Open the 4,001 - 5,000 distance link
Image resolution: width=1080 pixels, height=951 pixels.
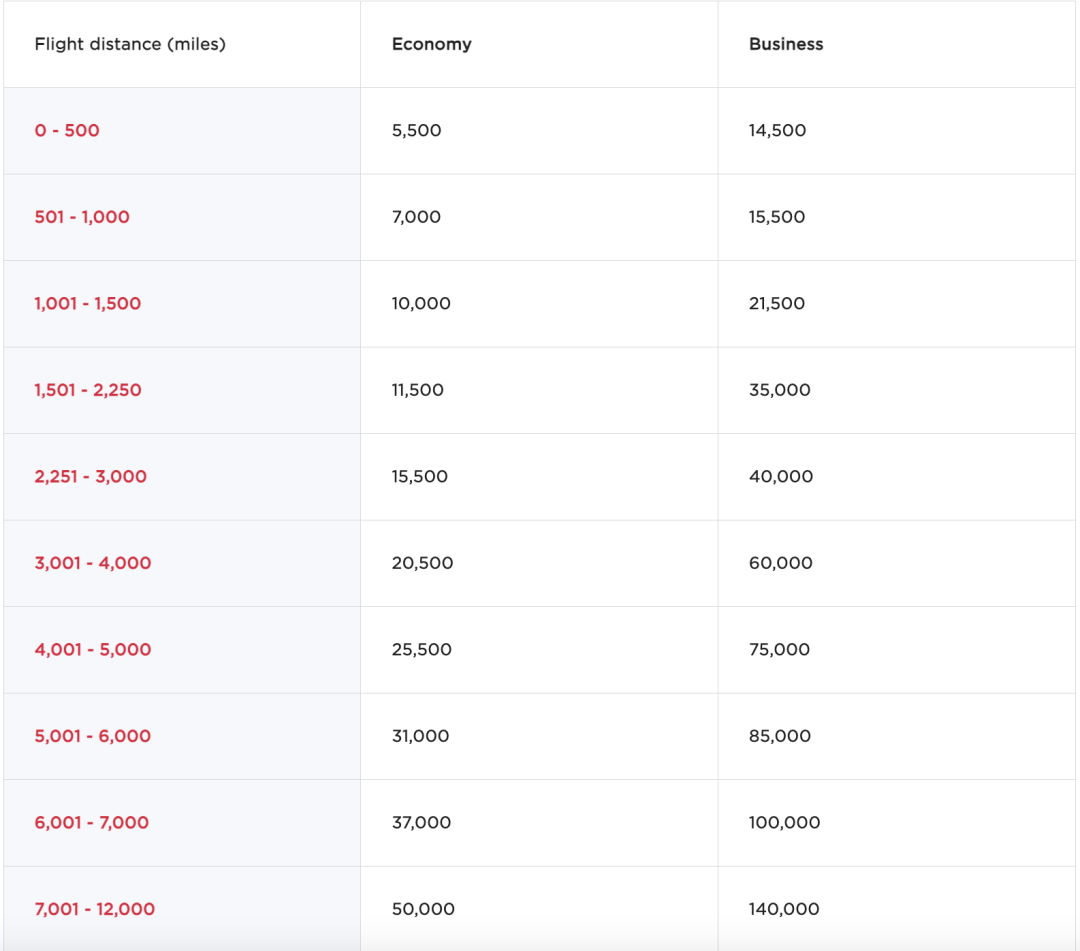[93, 649]
